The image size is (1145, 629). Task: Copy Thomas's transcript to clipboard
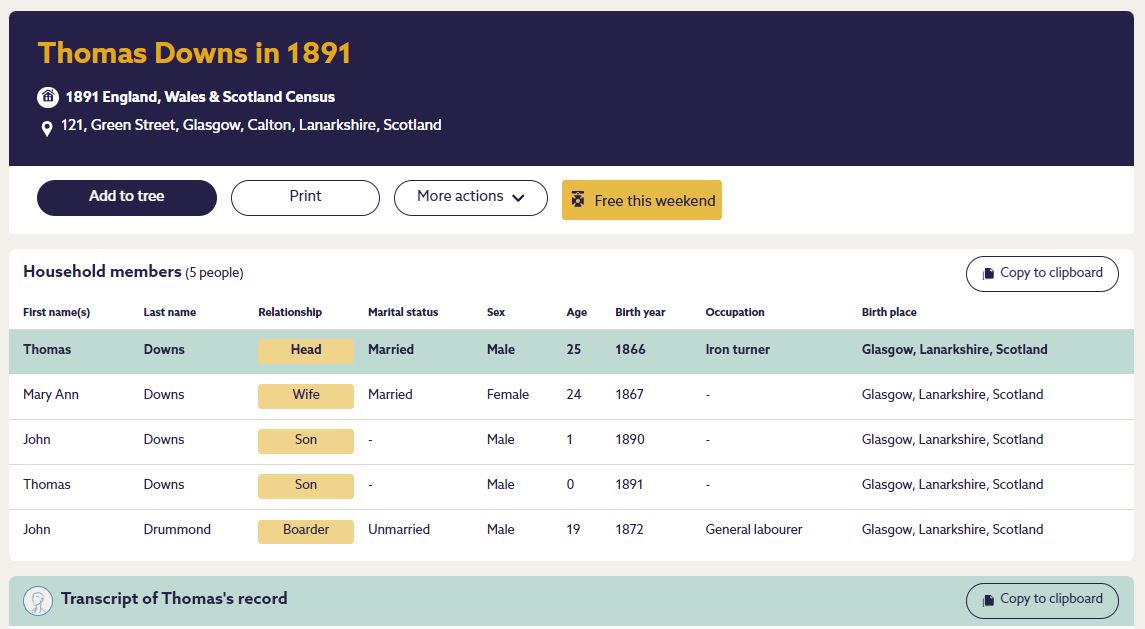pos(1041,600)
